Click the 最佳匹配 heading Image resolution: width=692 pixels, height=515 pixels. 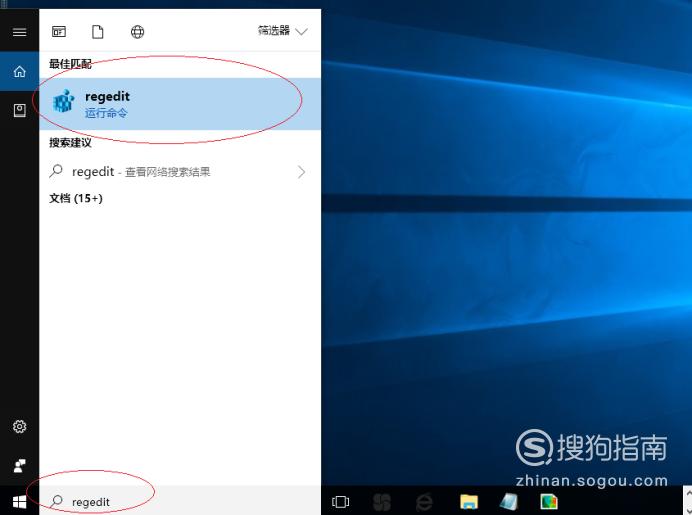coord(70,64)
